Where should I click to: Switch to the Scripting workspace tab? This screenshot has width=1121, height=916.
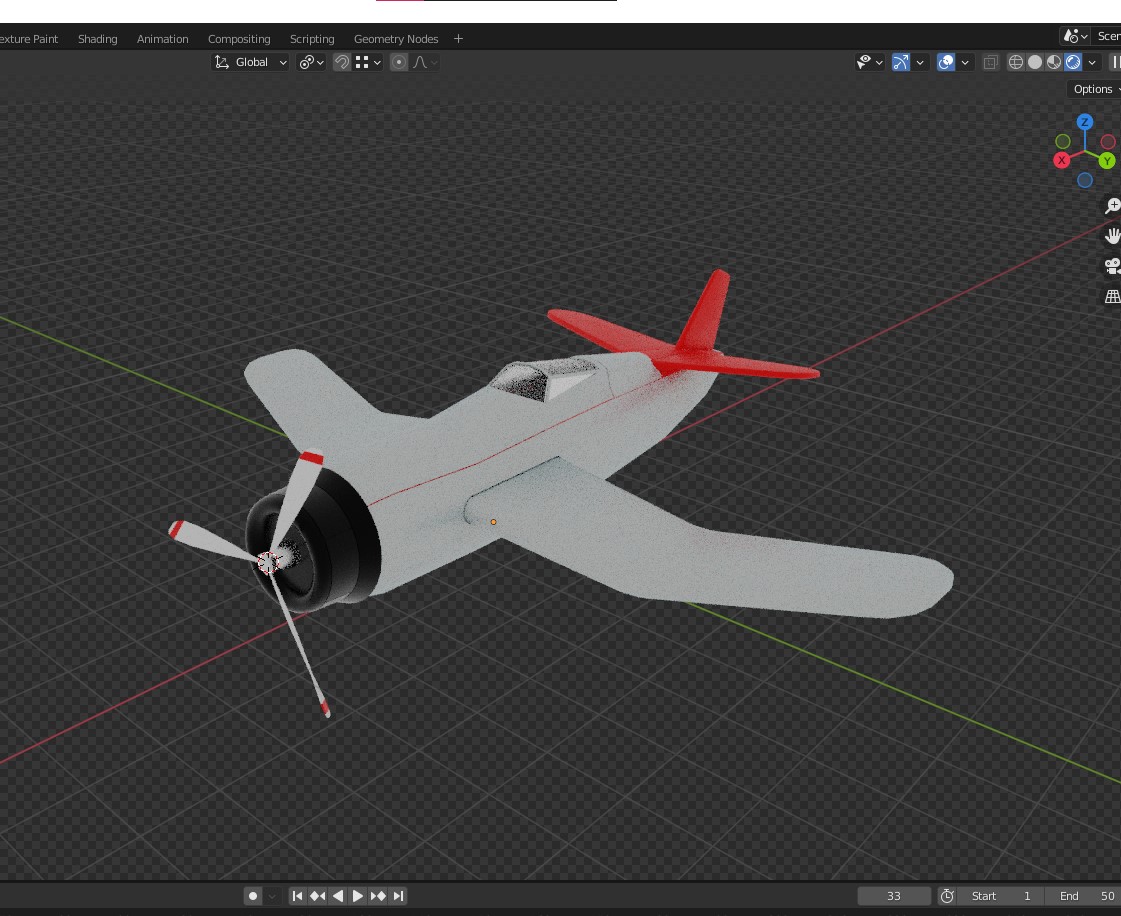coord(311,38)
